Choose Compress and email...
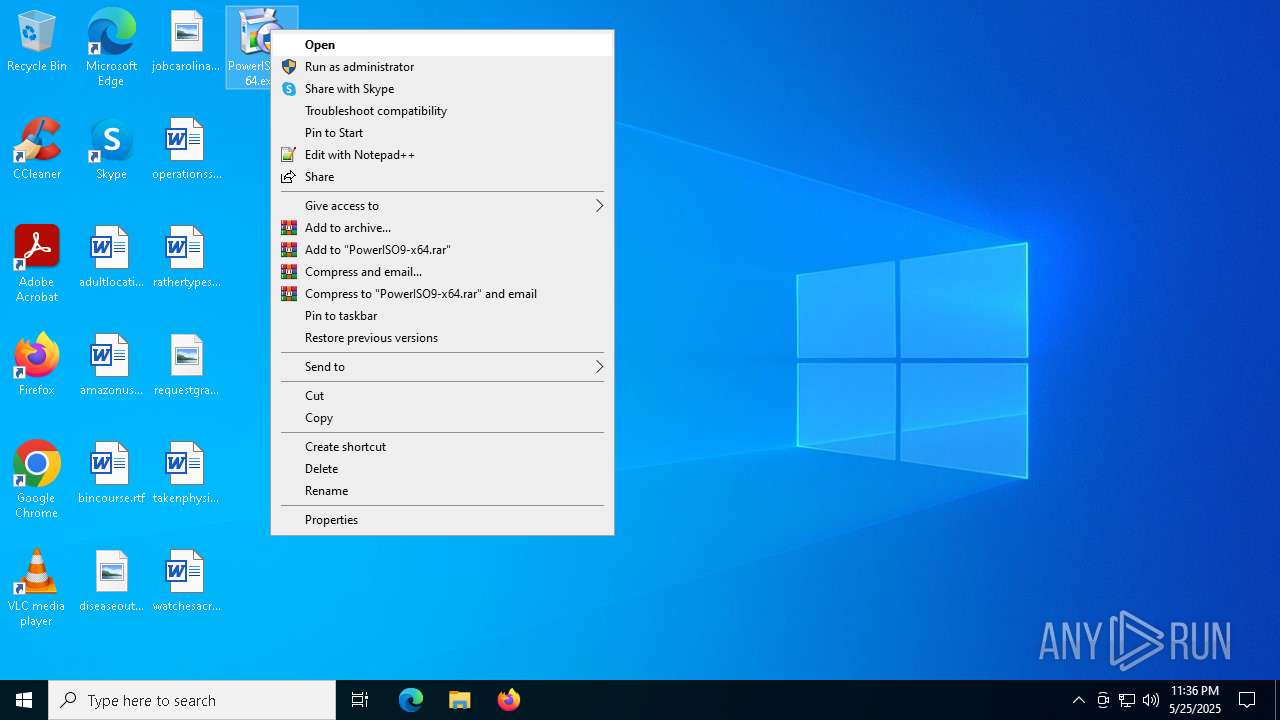 [x=443, y=271]
